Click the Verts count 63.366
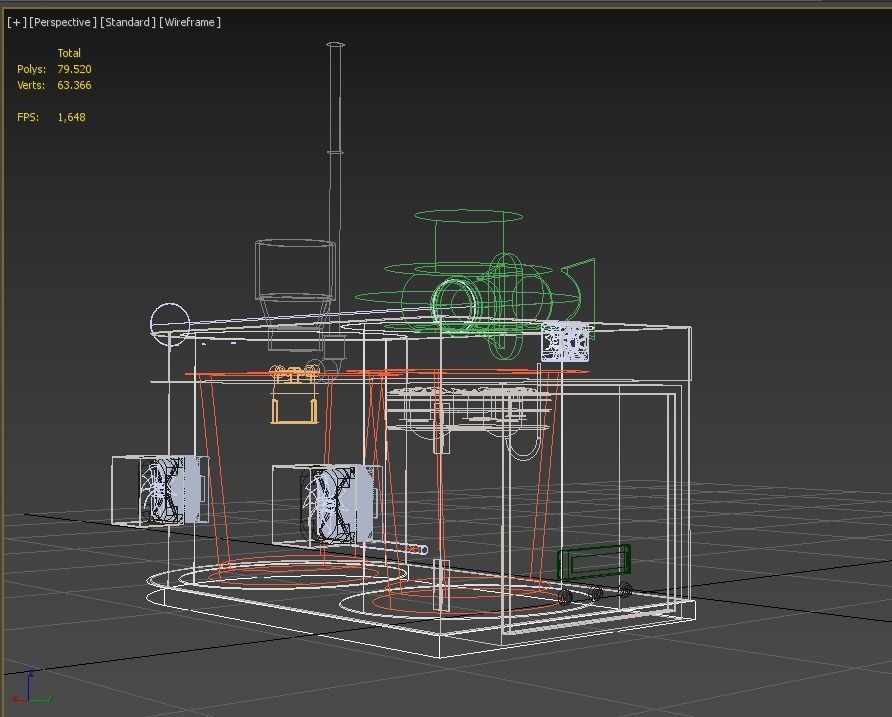The height and width of the screenshot is (717, 892). (x=74, y=85)
